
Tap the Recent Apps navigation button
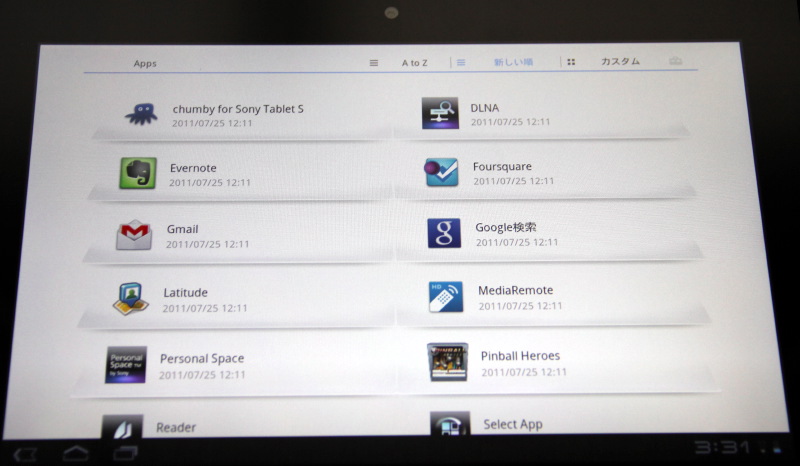[x=126, y=452]
